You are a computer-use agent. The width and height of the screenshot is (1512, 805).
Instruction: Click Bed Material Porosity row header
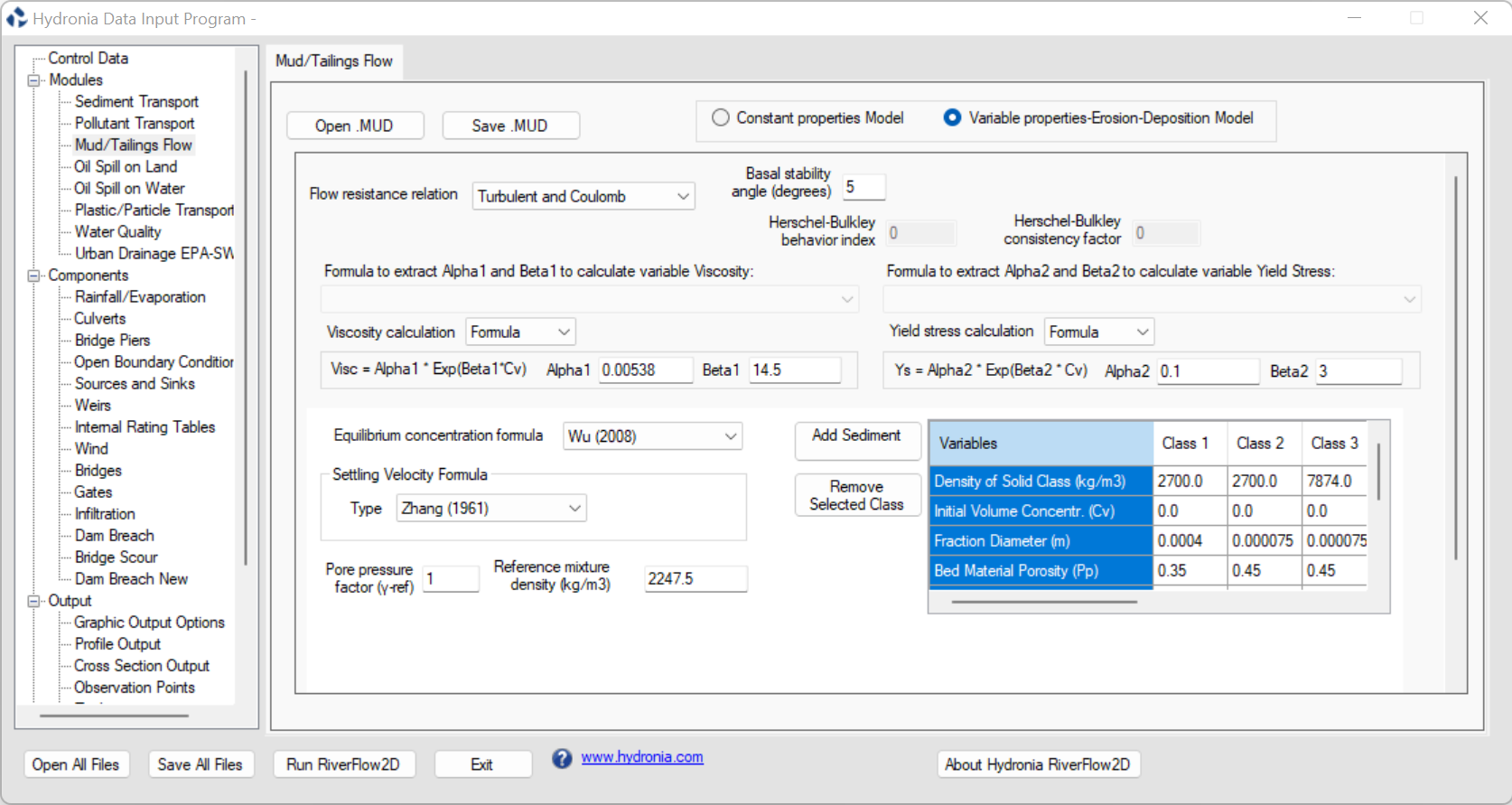(1041, 570)
